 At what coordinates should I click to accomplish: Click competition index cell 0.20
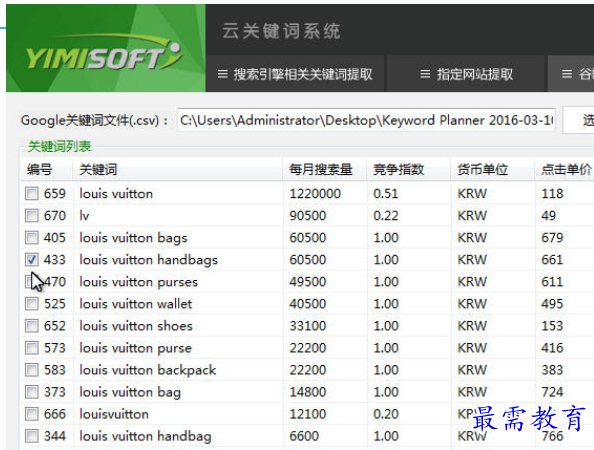(x=386, y=414)
